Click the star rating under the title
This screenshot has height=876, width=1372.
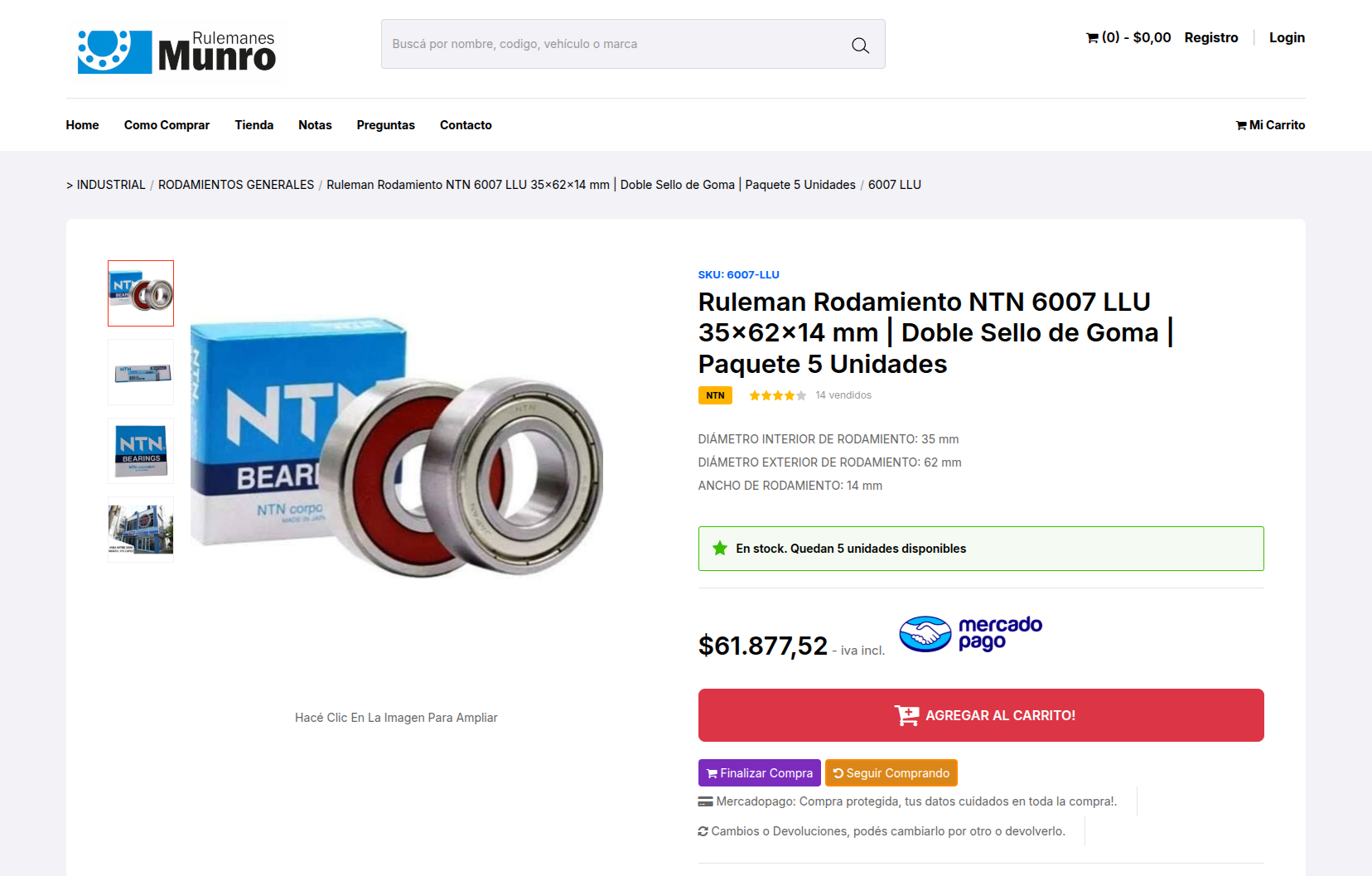click(x=777, y=395)
